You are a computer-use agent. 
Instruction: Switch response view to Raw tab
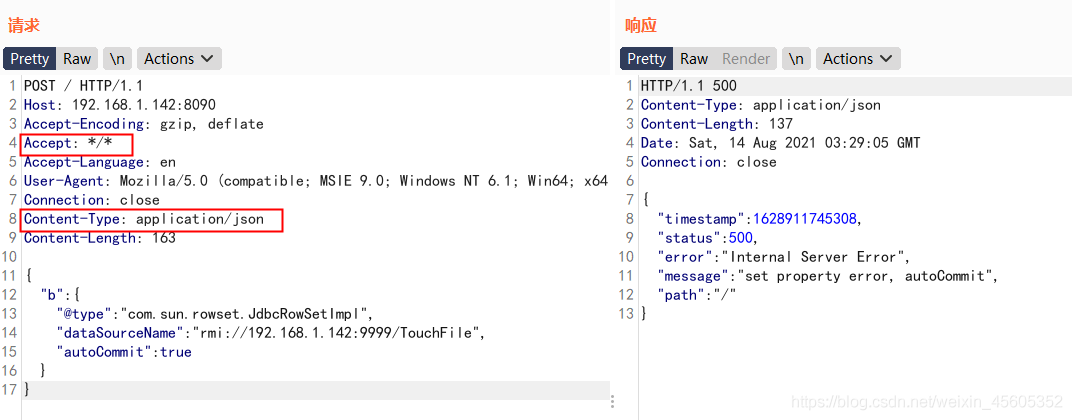click(x=694, y=59)
